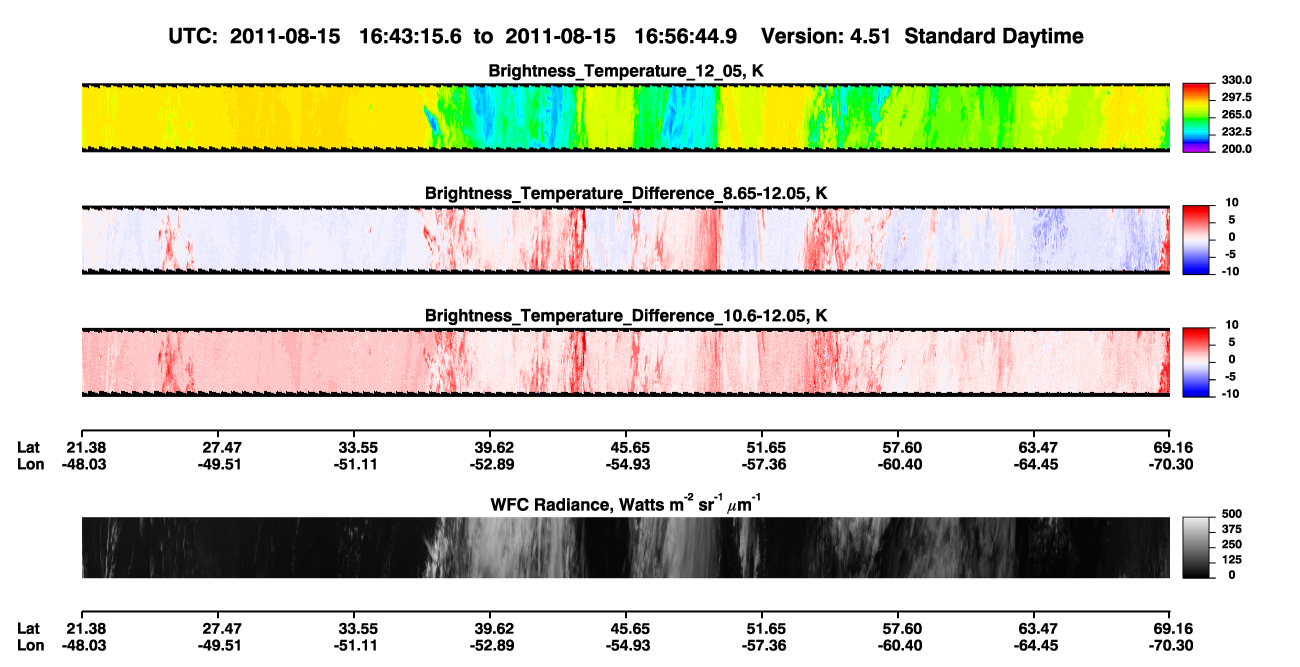Click "Lon" label on upper coordinate axis

[x=29, y=464]
